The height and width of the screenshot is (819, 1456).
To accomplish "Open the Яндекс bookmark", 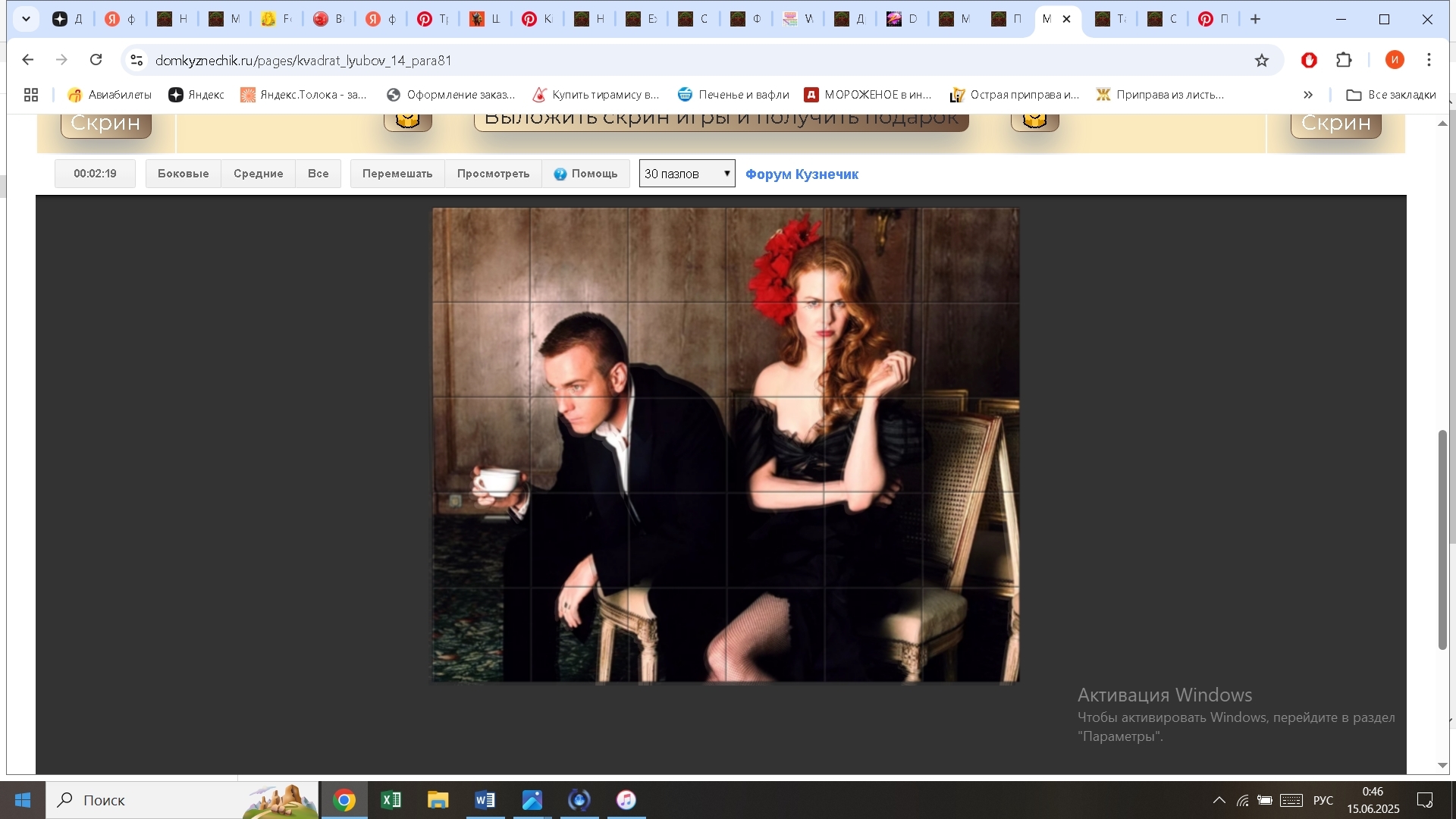I will (196, 95).
